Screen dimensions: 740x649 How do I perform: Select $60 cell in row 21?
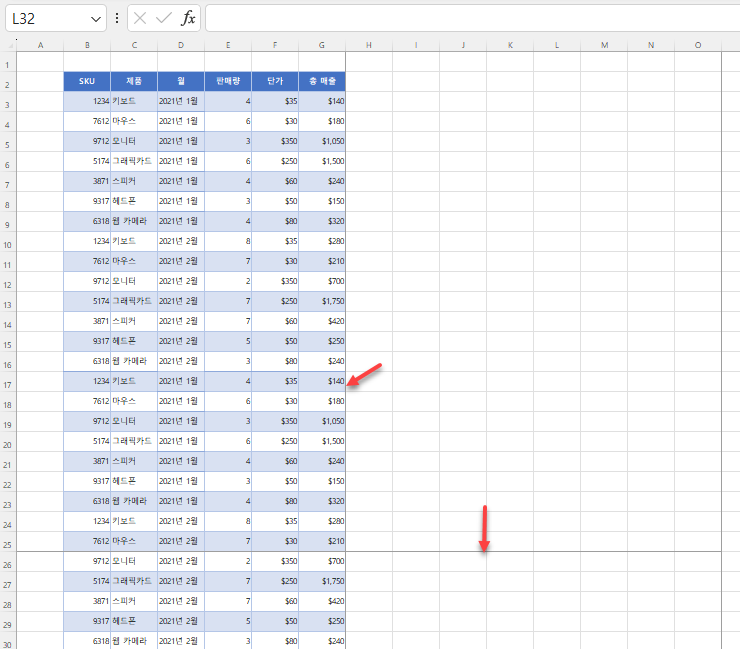(275, 461)
